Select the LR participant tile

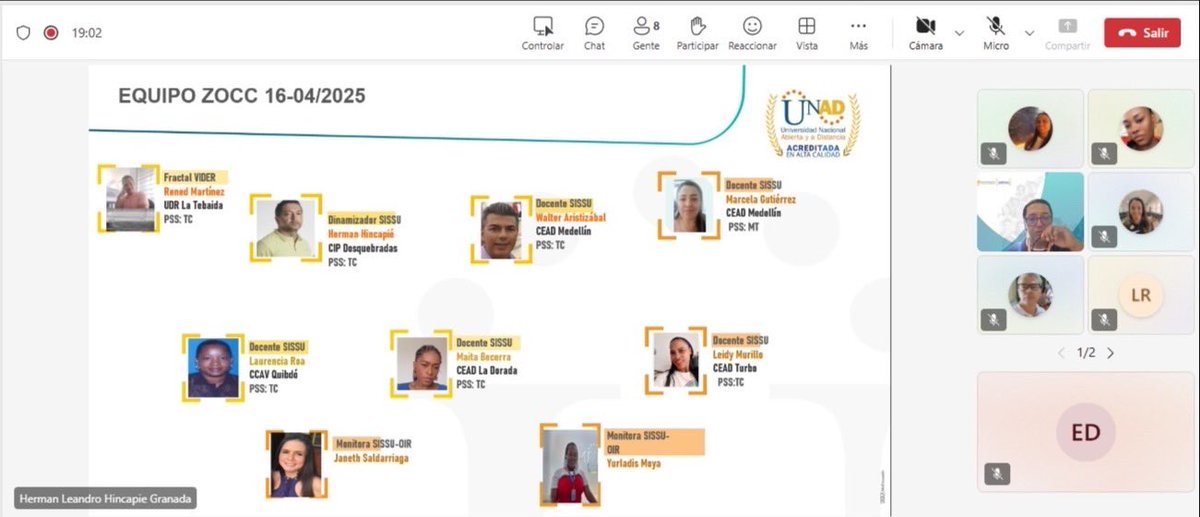pyautogui.click(x=1140, y=296)
